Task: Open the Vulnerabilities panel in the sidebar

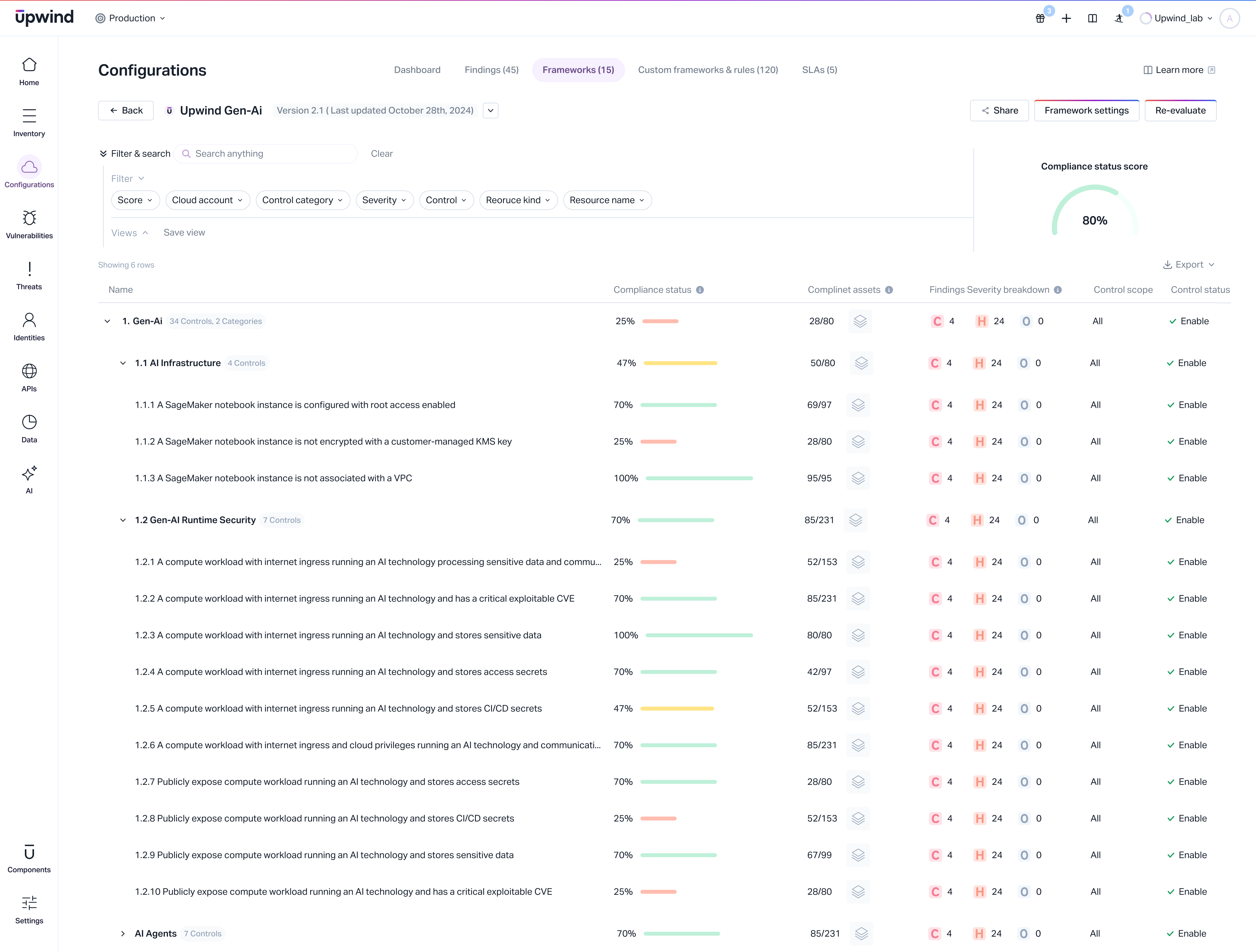Action: (x=29, y=223)
